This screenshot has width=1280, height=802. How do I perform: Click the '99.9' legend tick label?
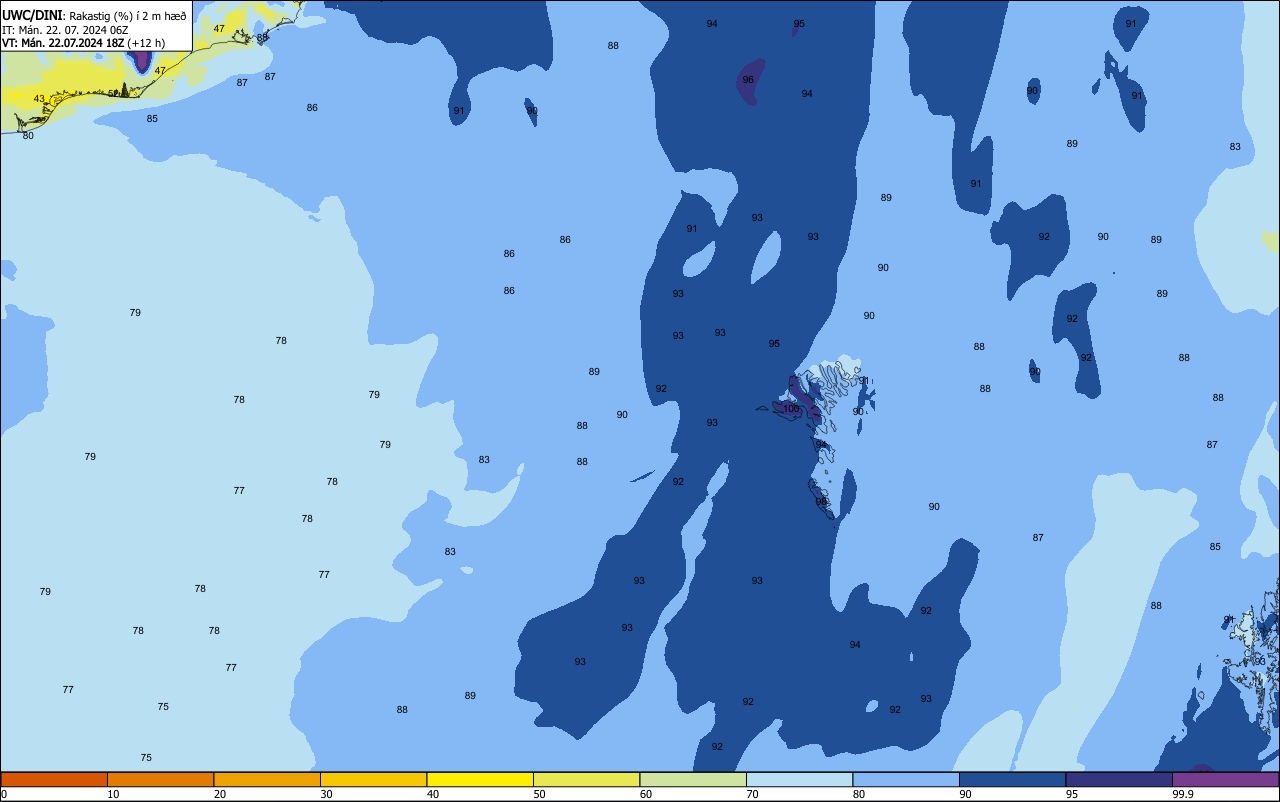[1182, 794]
